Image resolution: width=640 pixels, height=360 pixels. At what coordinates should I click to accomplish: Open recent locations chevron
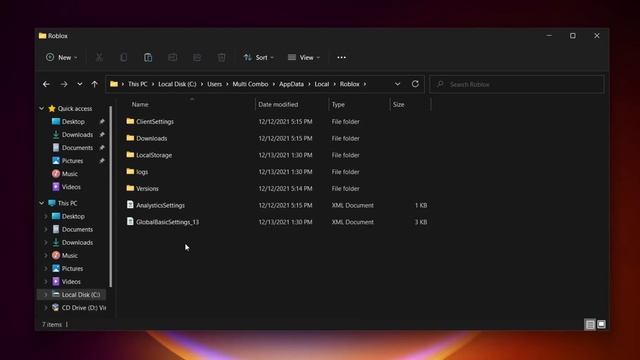(80, 84)
